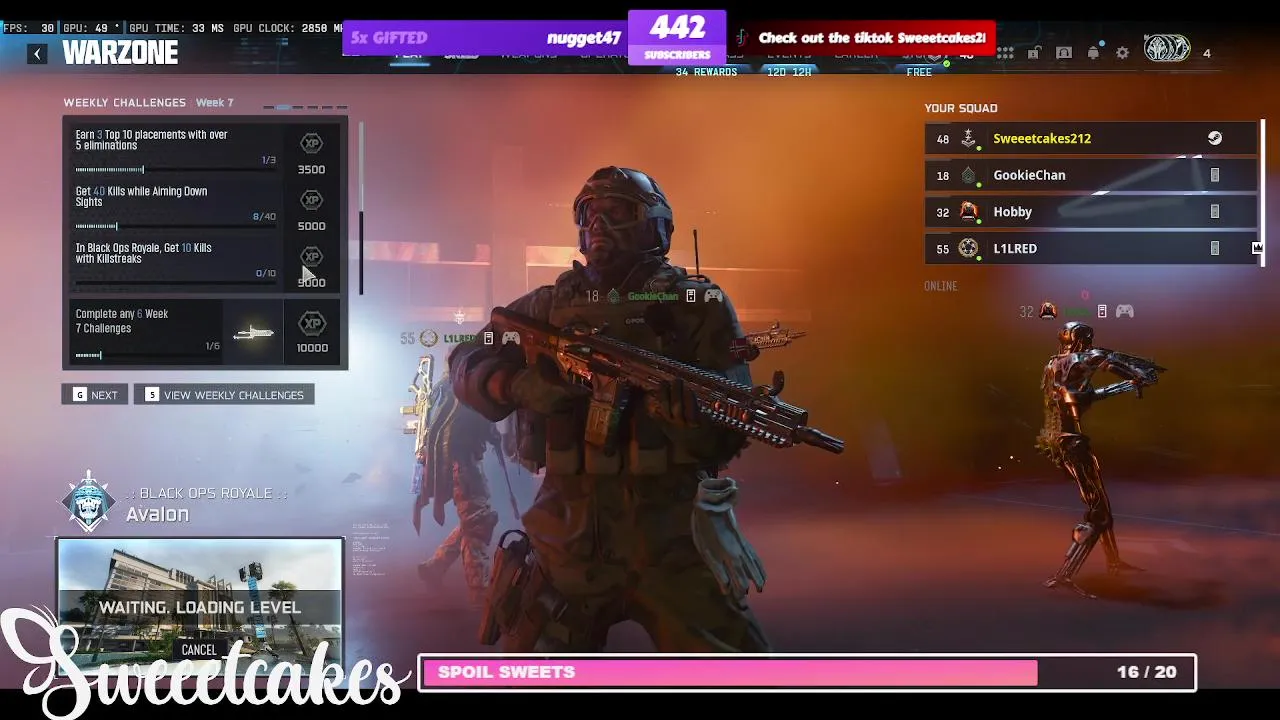Viewport: 1280px width, 720px height.
Task: Click the squad list scrollbar
Action: [1262, 192]
